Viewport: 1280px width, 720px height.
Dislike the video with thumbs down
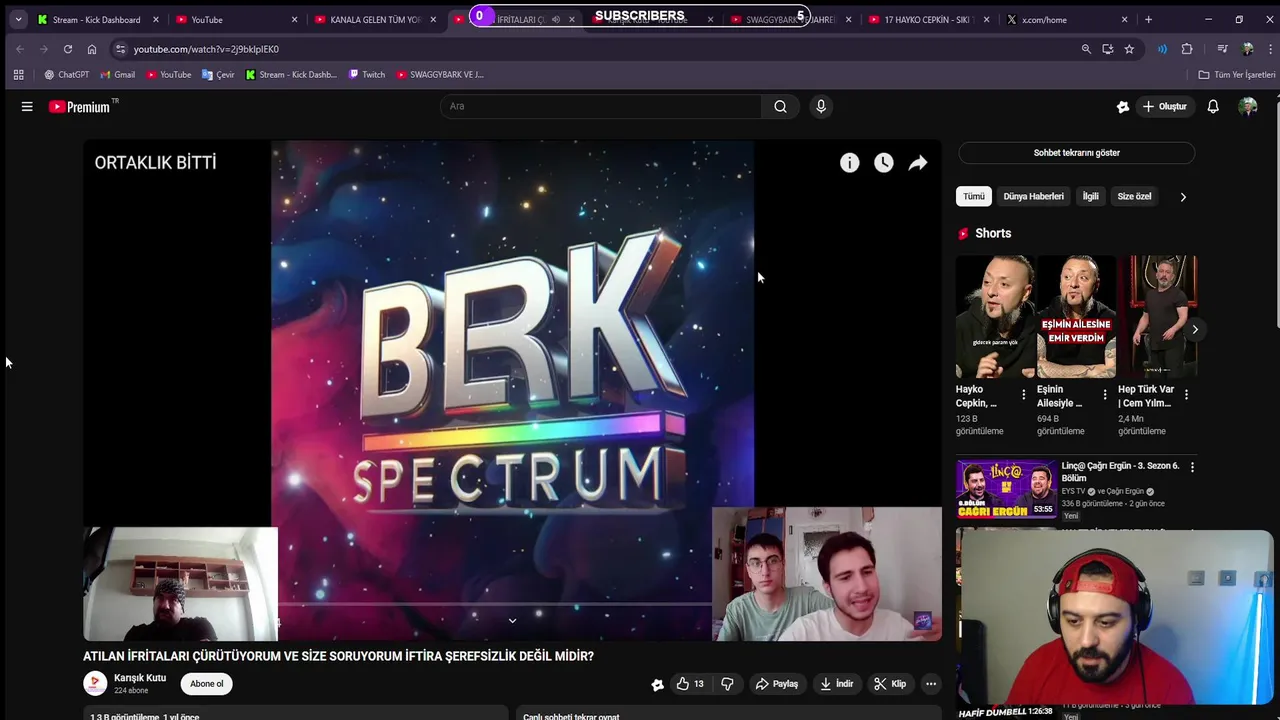(727, 684)
